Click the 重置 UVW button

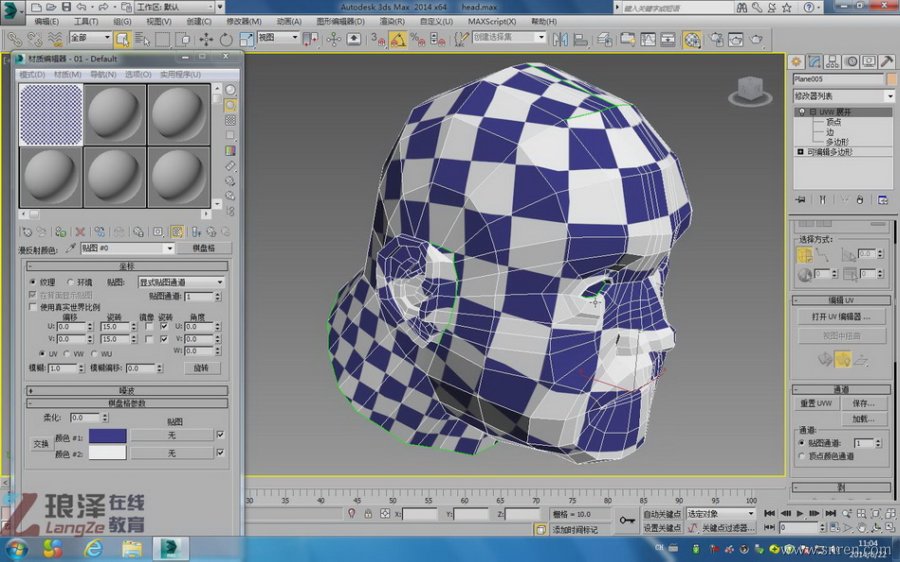pyautogui.click(x=816, y=404)
